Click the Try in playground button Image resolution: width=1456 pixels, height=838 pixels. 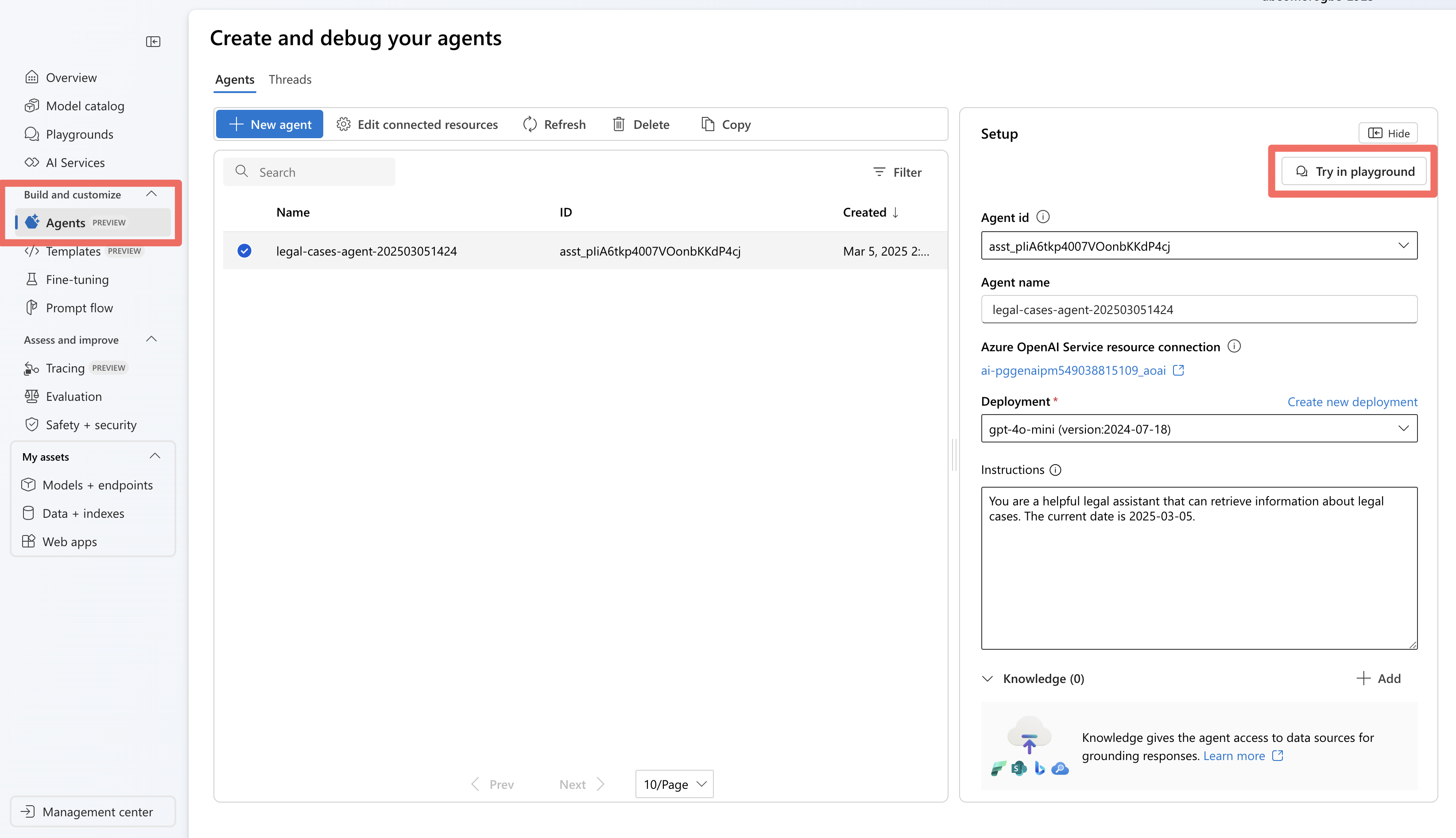coord(1353,171)
